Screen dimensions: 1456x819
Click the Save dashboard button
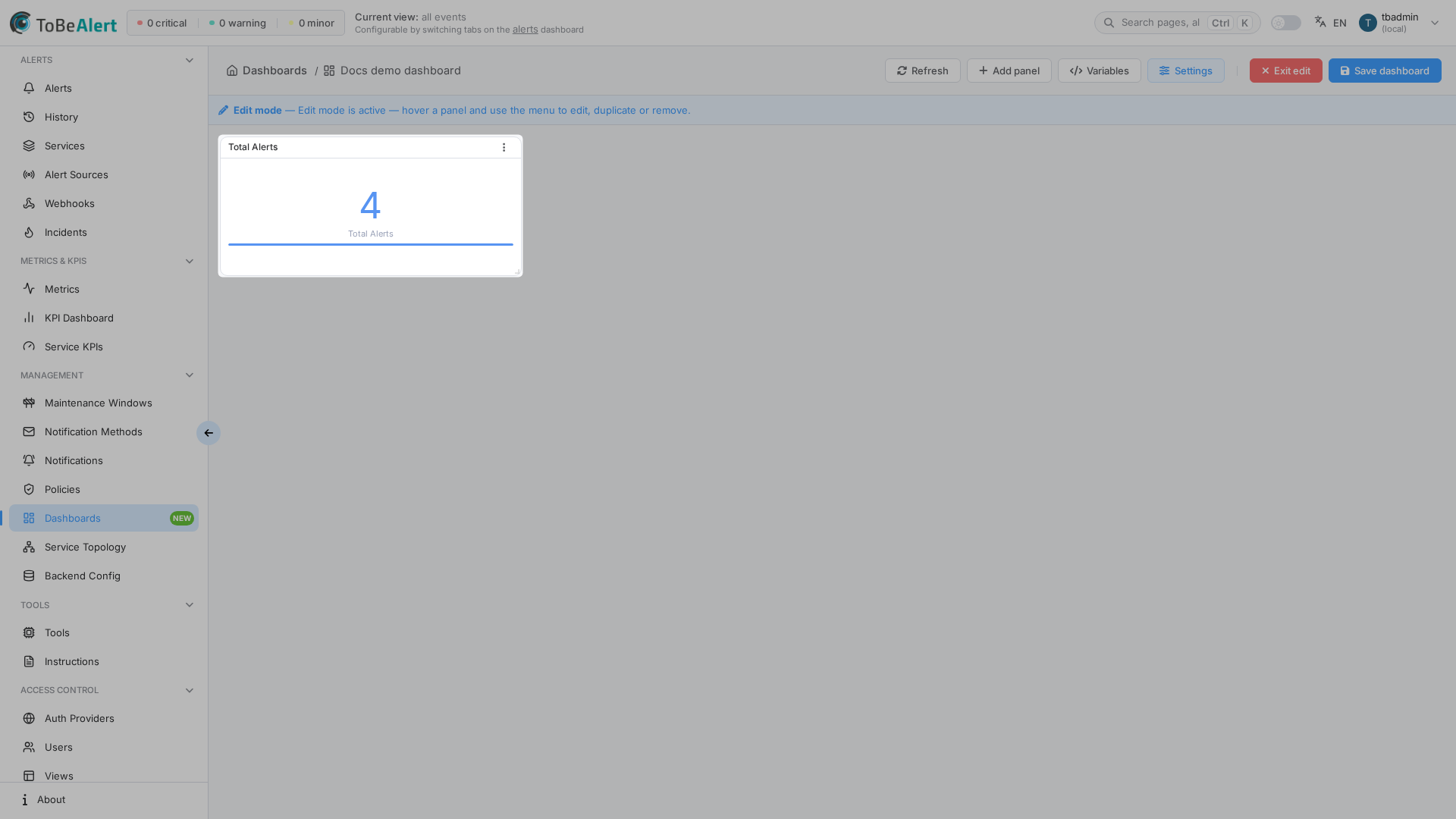click(x=1385, y=71)
